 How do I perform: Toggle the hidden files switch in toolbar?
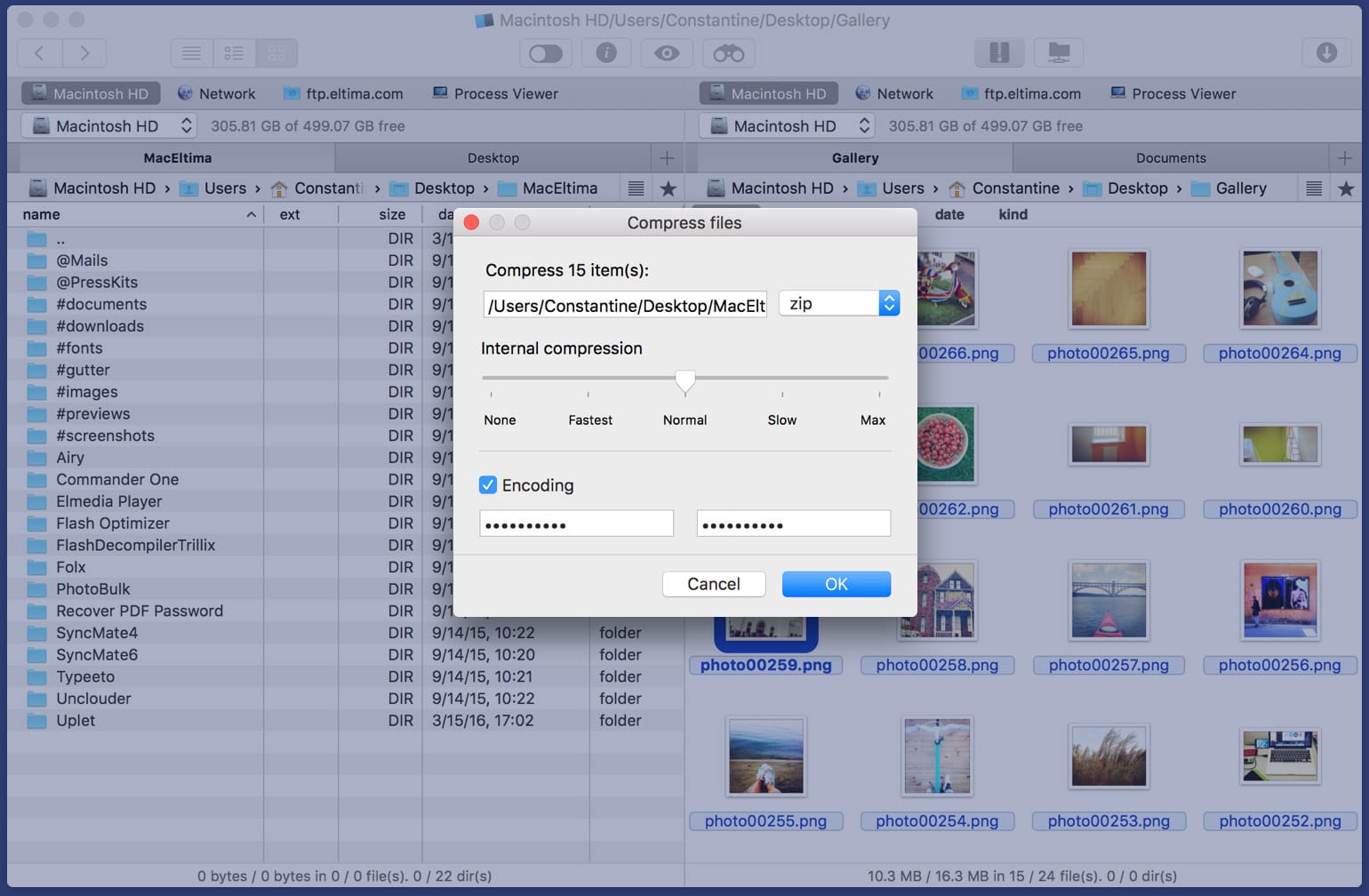[545, 53]
